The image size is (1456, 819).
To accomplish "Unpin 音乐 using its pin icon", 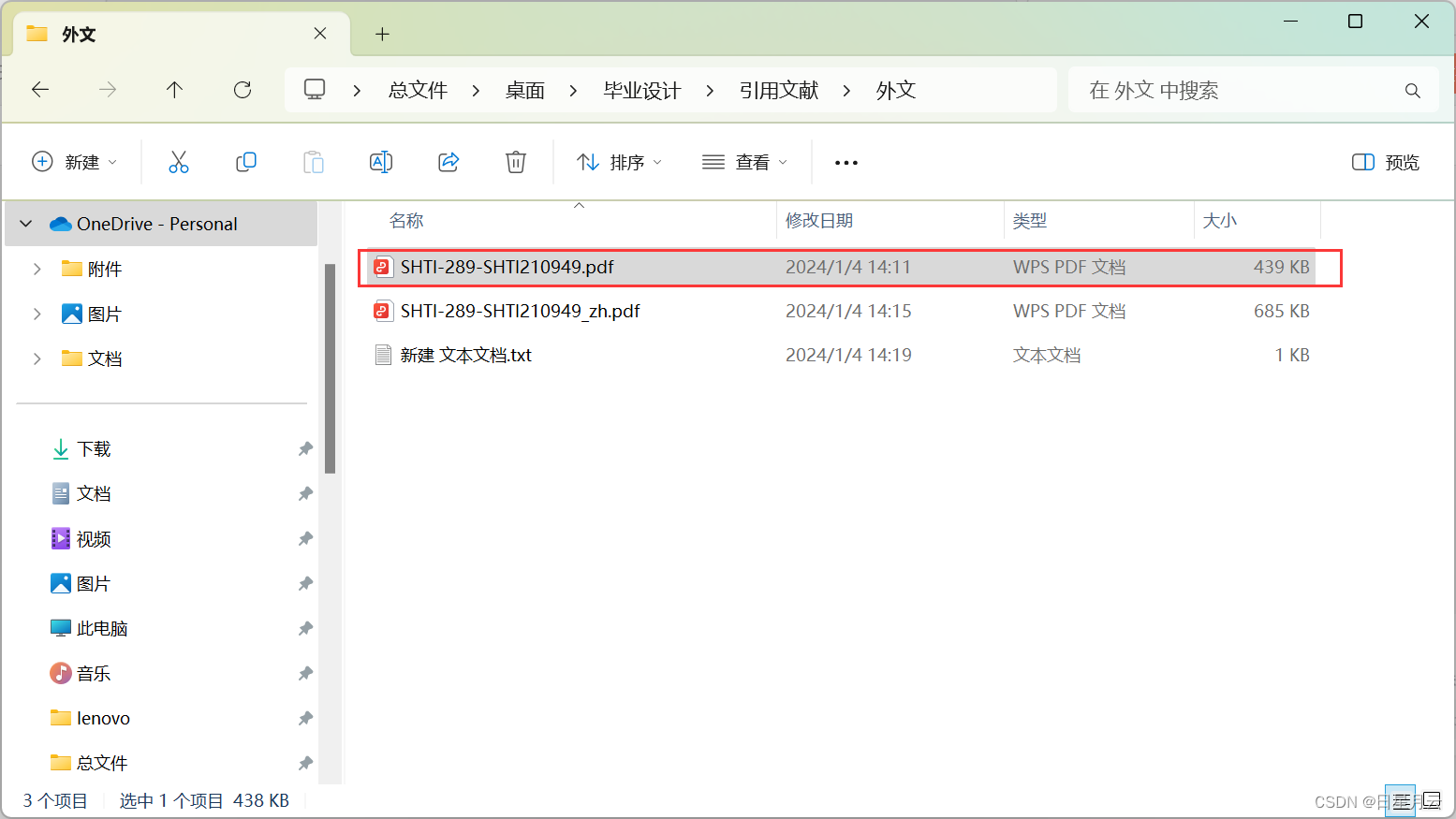I will click(x=305, y=674).
